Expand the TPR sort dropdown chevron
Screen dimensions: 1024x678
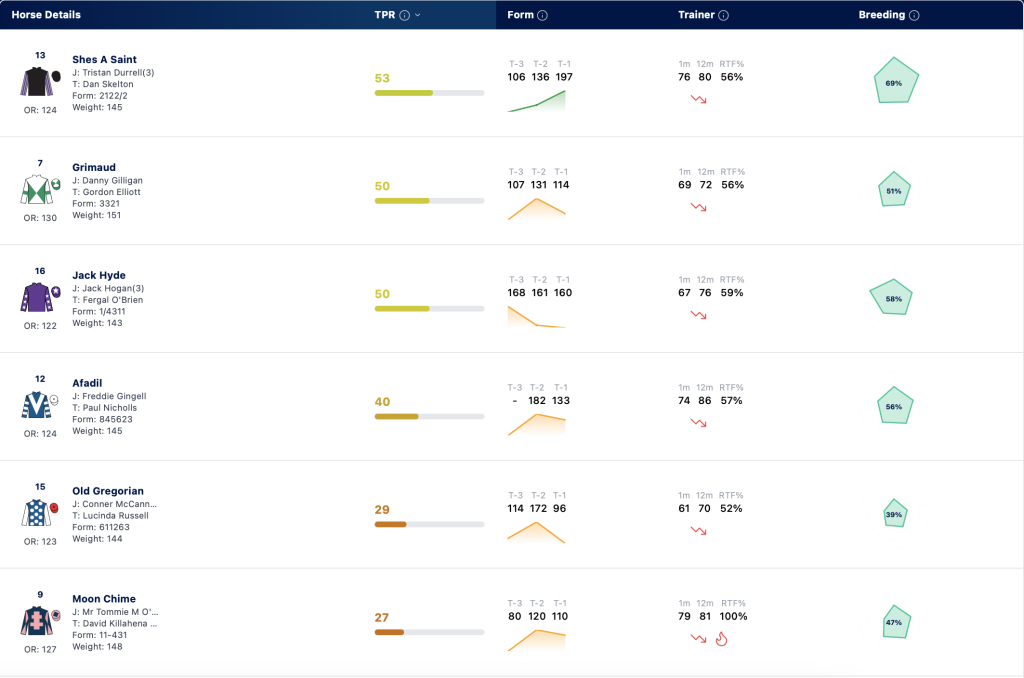[417, 15]
